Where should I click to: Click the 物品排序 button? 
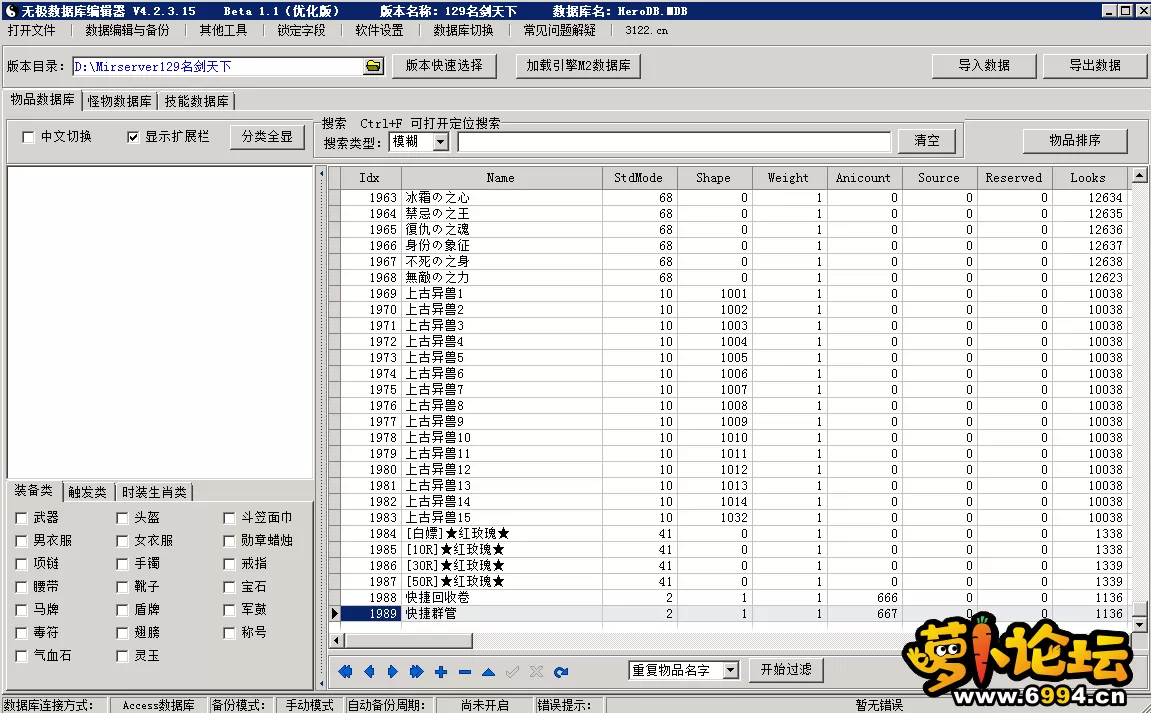(x=1075, y=140)
